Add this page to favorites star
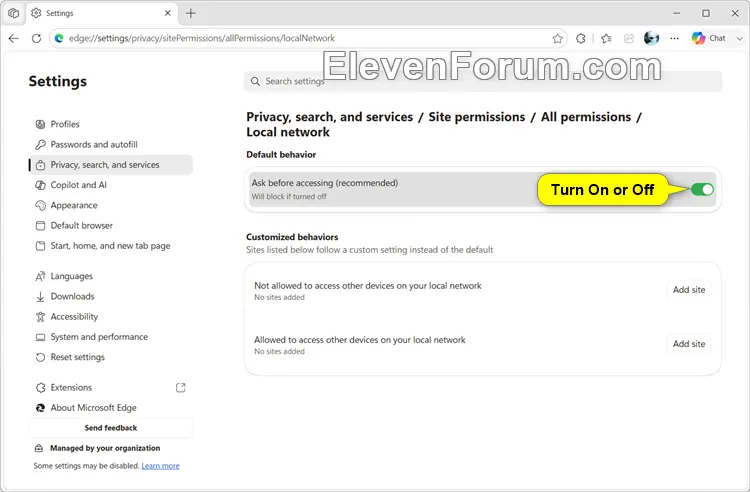Image resolution: width=750 pixels, height=492 pixels. (557, 38)
